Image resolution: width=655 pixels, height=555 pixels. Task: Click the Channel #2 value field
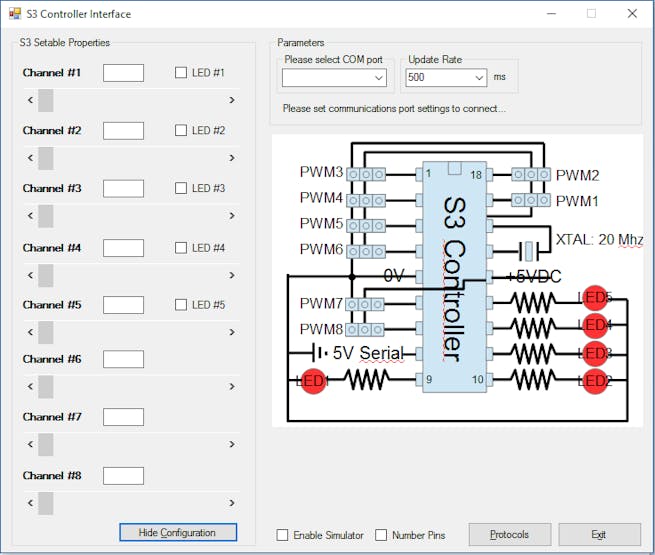[x=123, y=131]
